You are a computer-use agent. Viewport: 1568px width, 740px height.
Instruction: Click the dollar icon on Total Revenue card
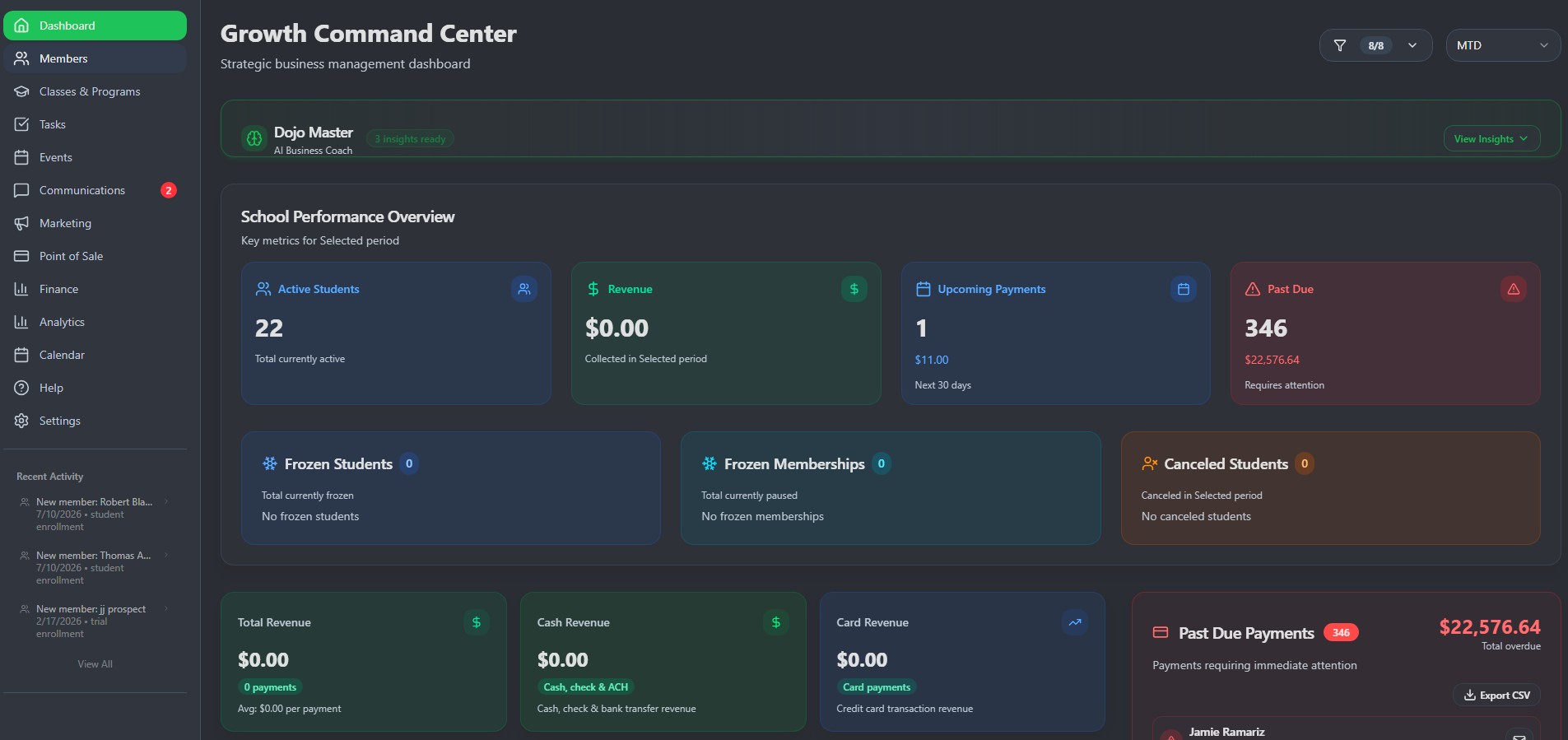click(x=477, y=622)
